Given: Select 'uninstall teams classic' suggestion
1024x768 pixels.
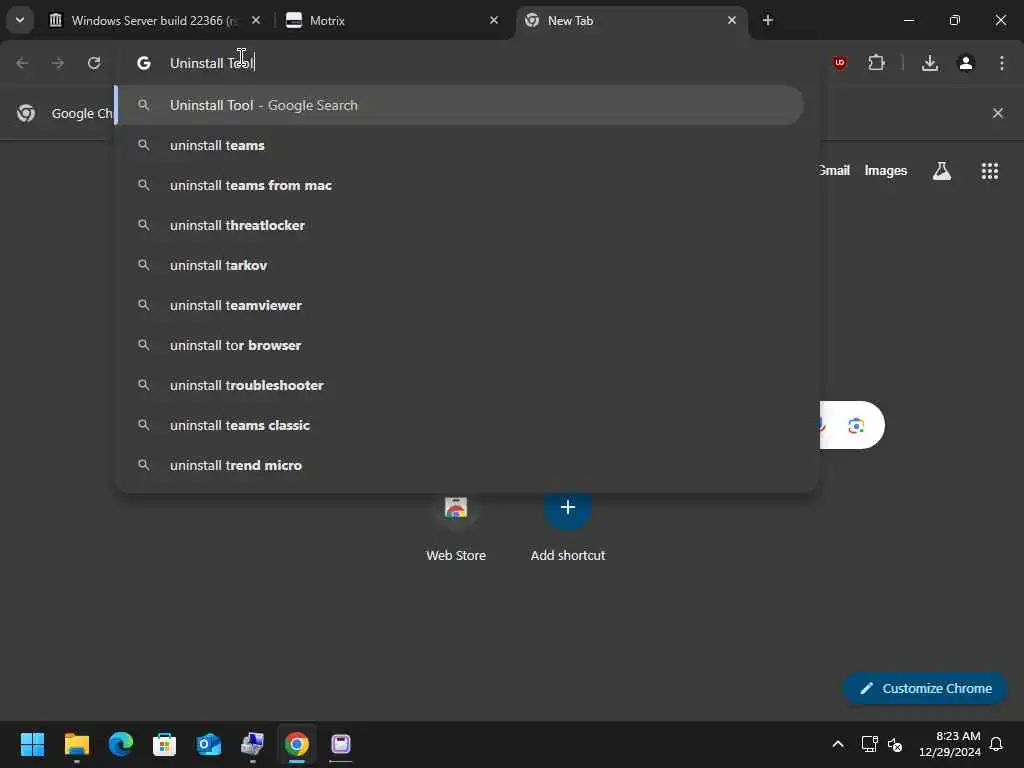Looking at the screenshot, I should tap(460, 425).
